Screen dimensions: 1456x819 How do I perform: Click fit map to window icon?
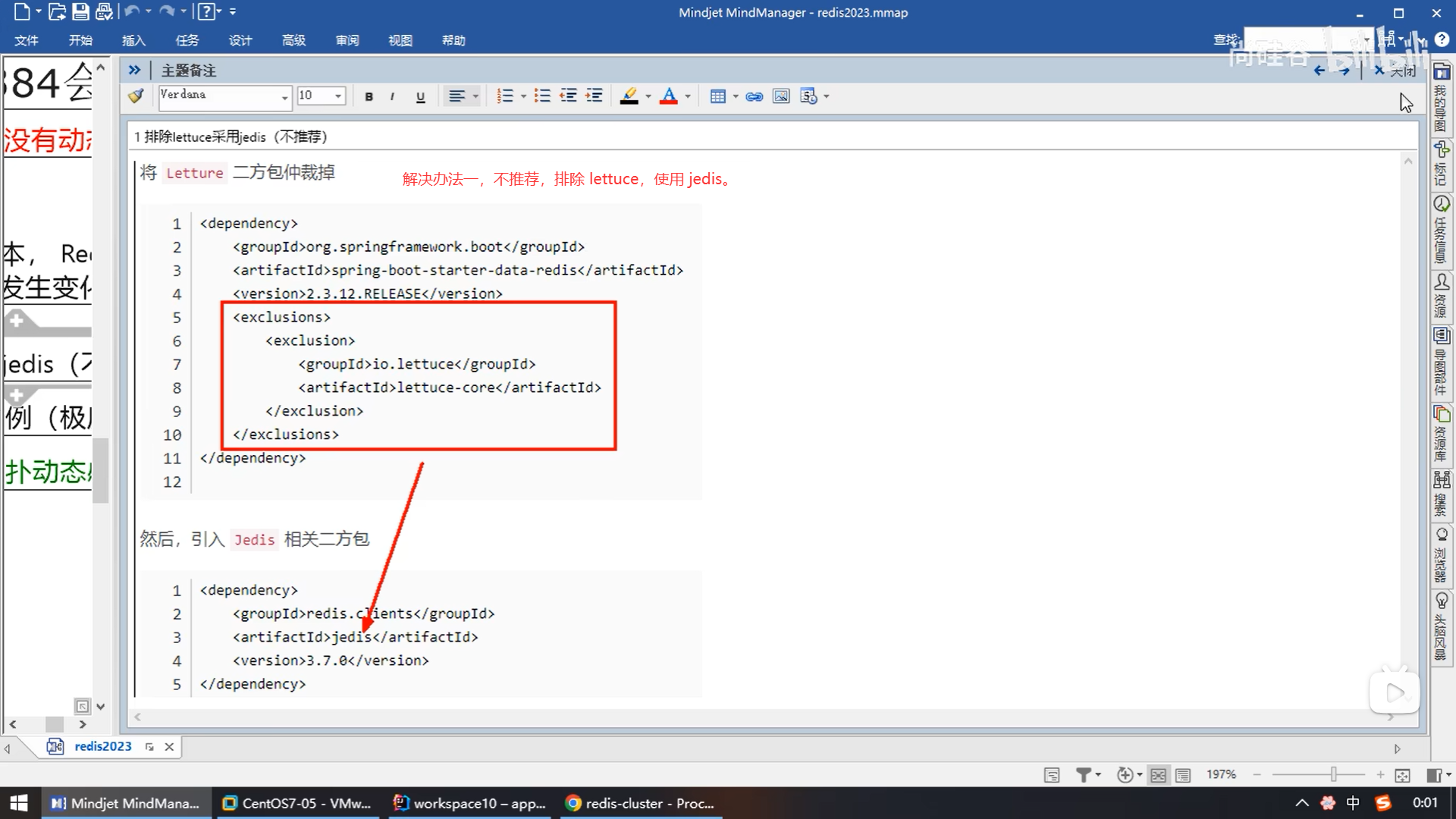click(x=1402, y=775)
